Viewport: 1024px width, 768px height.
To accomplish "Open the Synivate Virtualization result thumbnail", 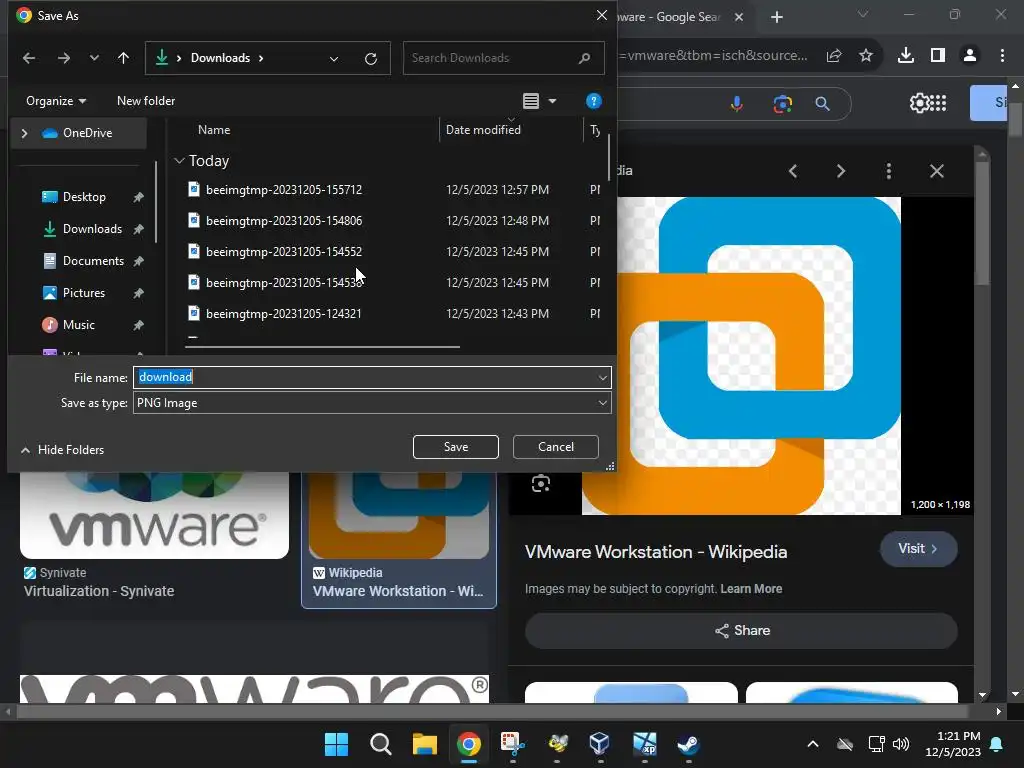I will (x=154, y=515).
